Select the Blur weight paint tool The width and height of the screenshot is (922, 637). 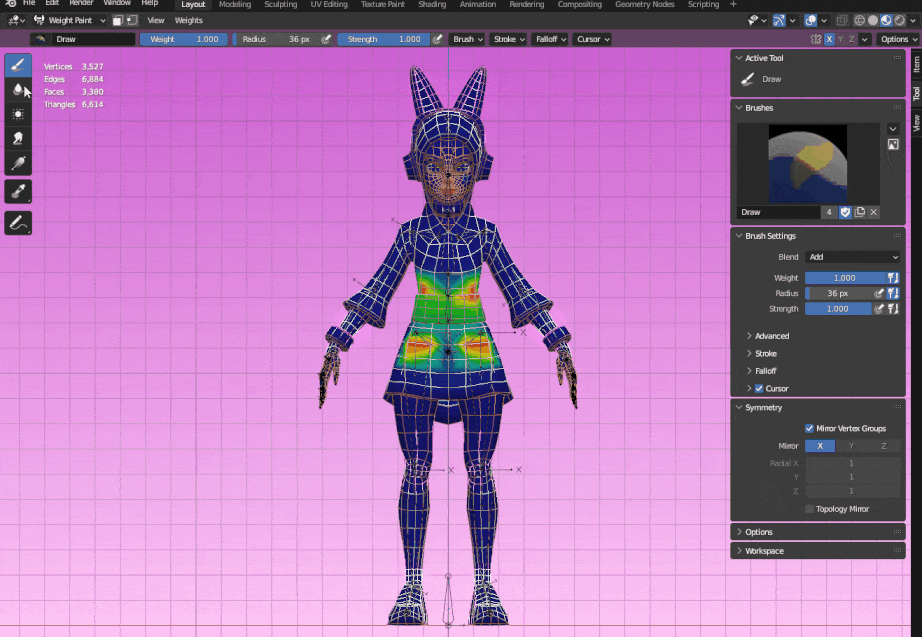click(18, 90)
